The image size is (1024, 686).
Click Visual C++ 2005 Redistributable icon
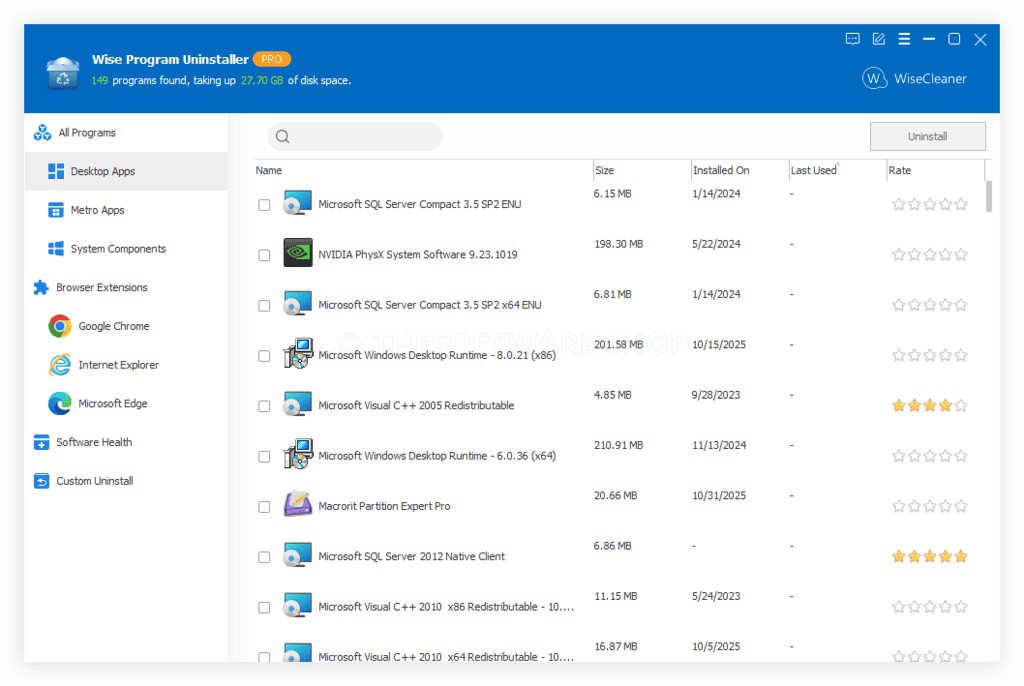(x=298, y=404)
